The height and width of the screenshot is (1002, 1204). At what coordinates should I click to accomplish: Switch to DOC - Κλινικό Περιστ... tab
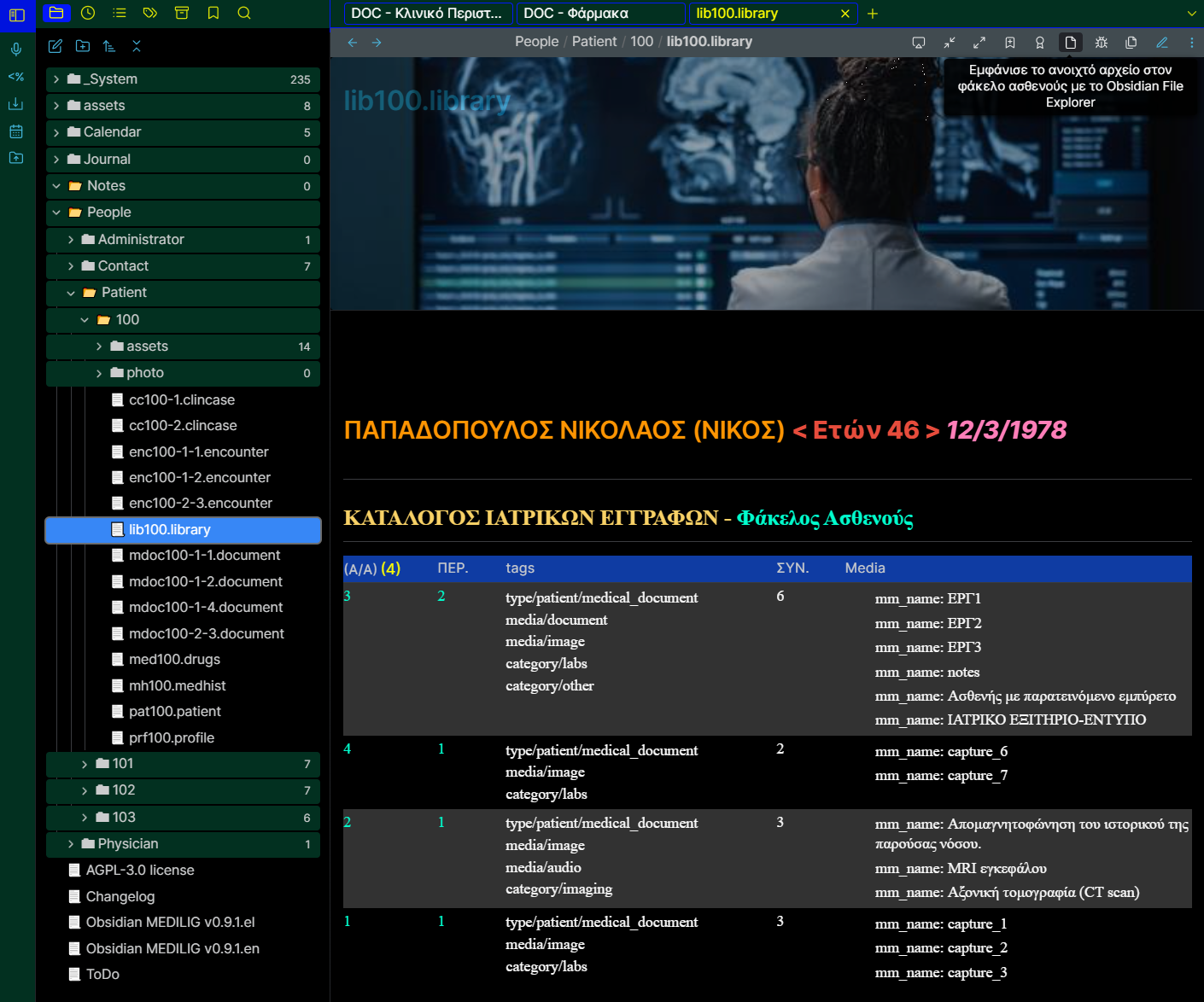(427, 14)
